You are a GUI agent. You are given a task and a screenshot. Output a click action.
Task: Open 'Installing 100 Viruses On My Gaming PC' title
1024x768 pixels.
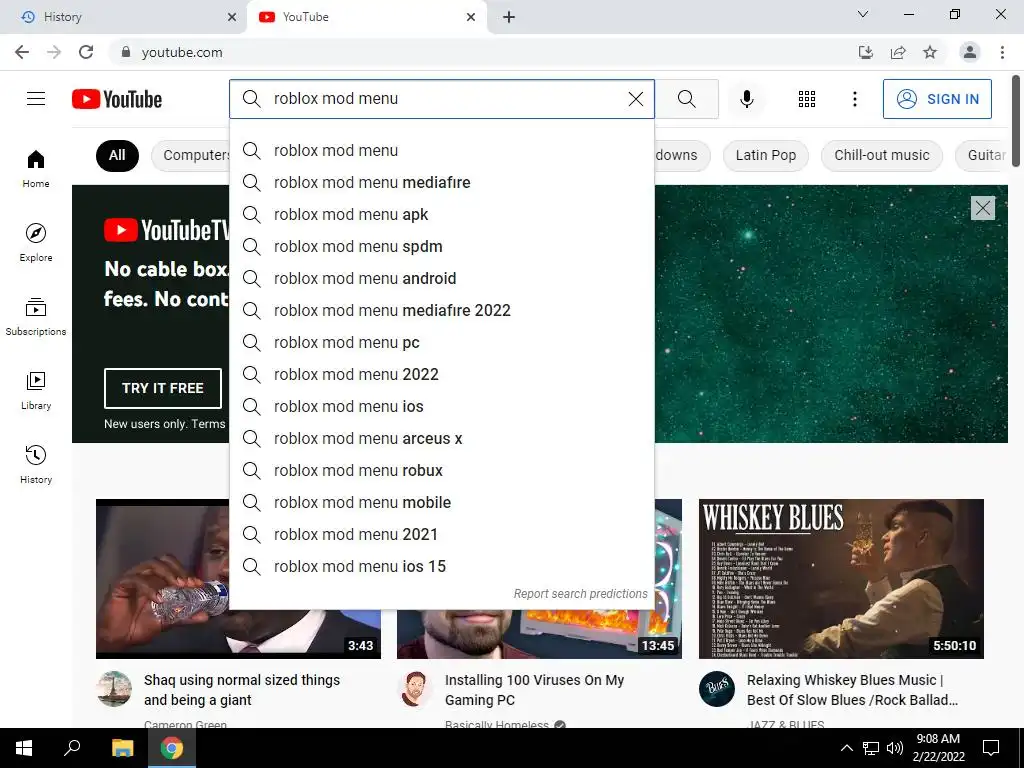[x=534, y=690]
